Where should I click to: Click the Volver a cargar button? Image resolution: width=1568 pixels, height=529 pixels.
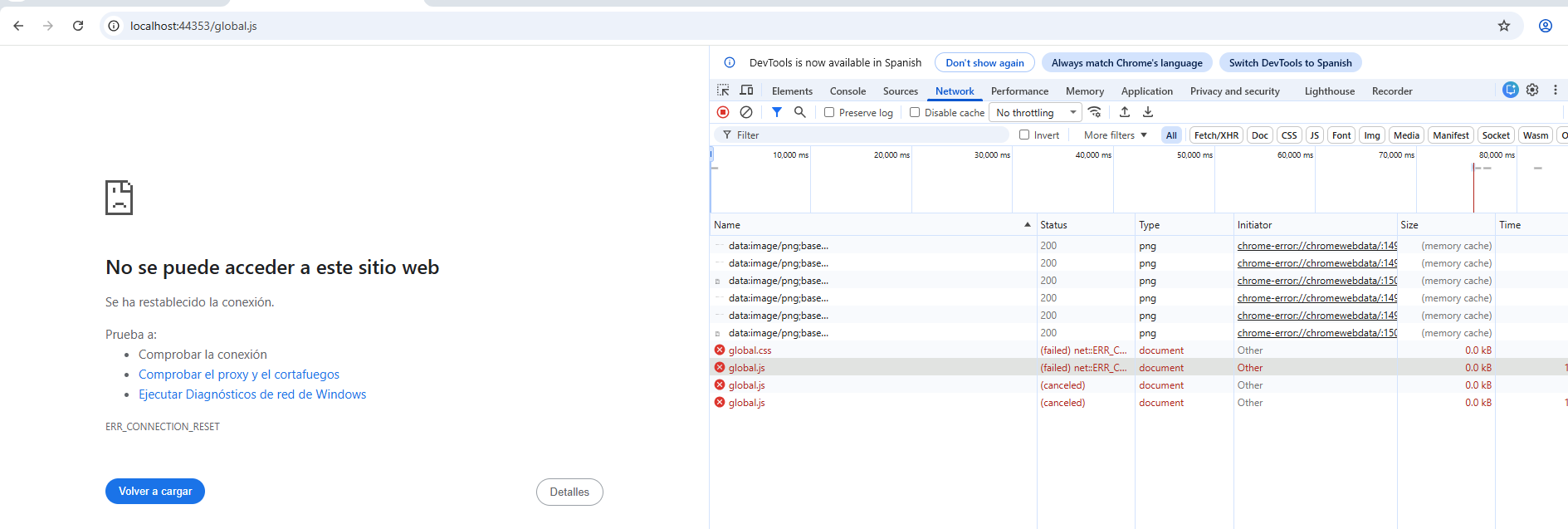click(x=155, y=492)
